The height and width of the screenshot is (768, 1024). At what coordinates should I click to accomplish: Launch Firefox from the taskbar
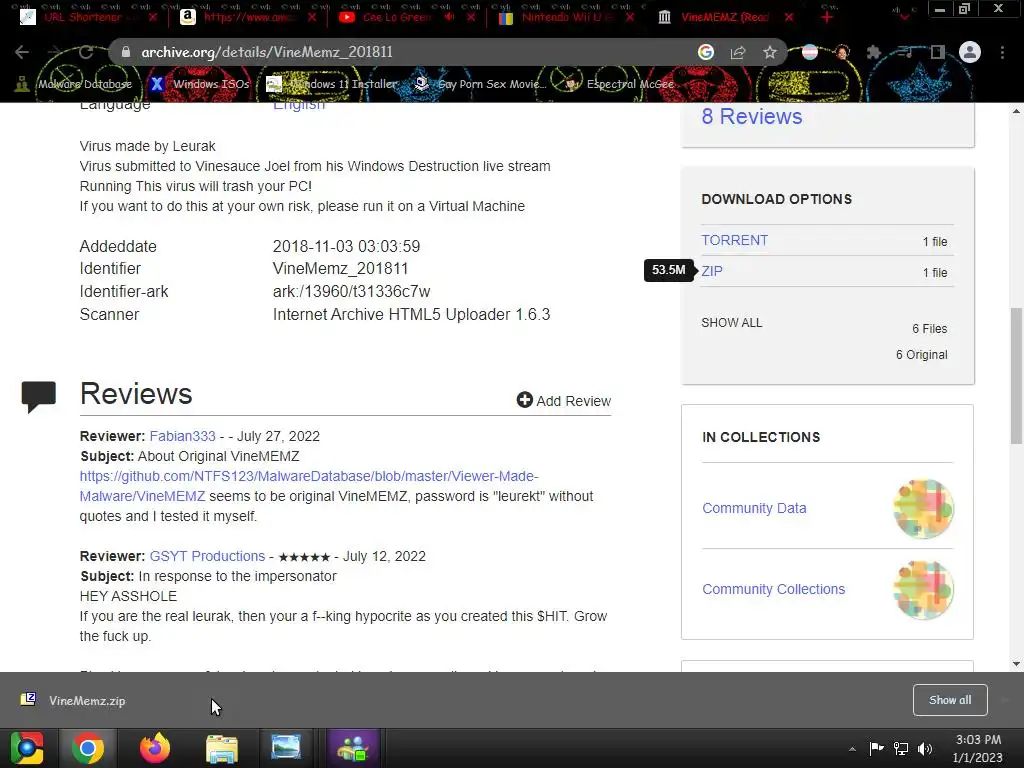[155, 748]
